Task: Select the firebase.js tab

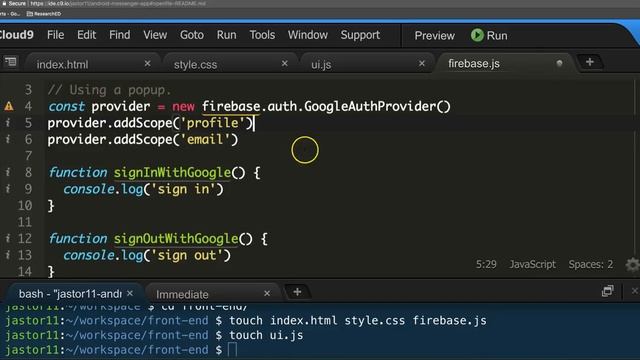Action: [x=474, y=64]
